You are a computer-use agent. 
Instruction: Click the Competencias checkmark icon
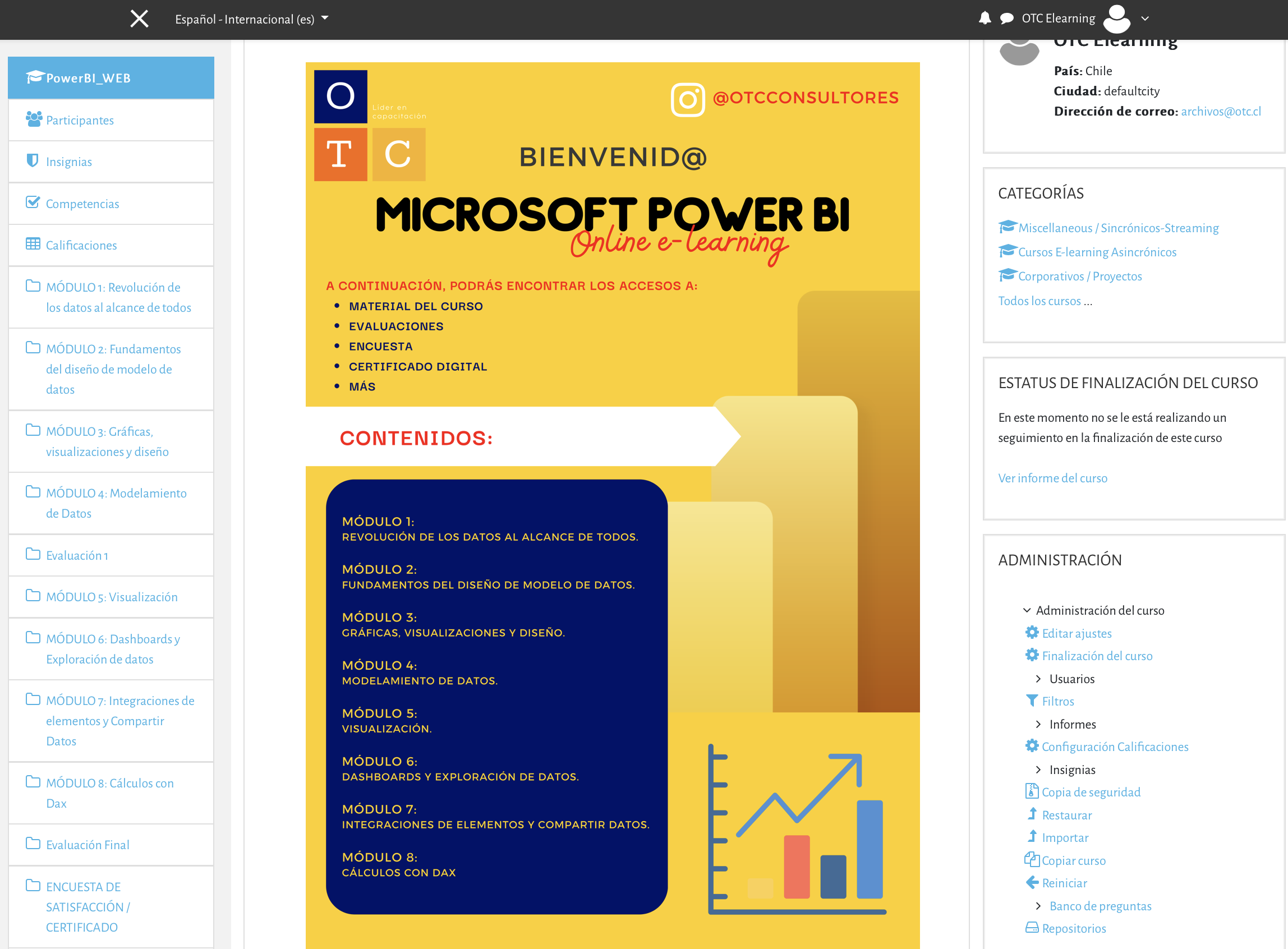(x=33, y=203)
